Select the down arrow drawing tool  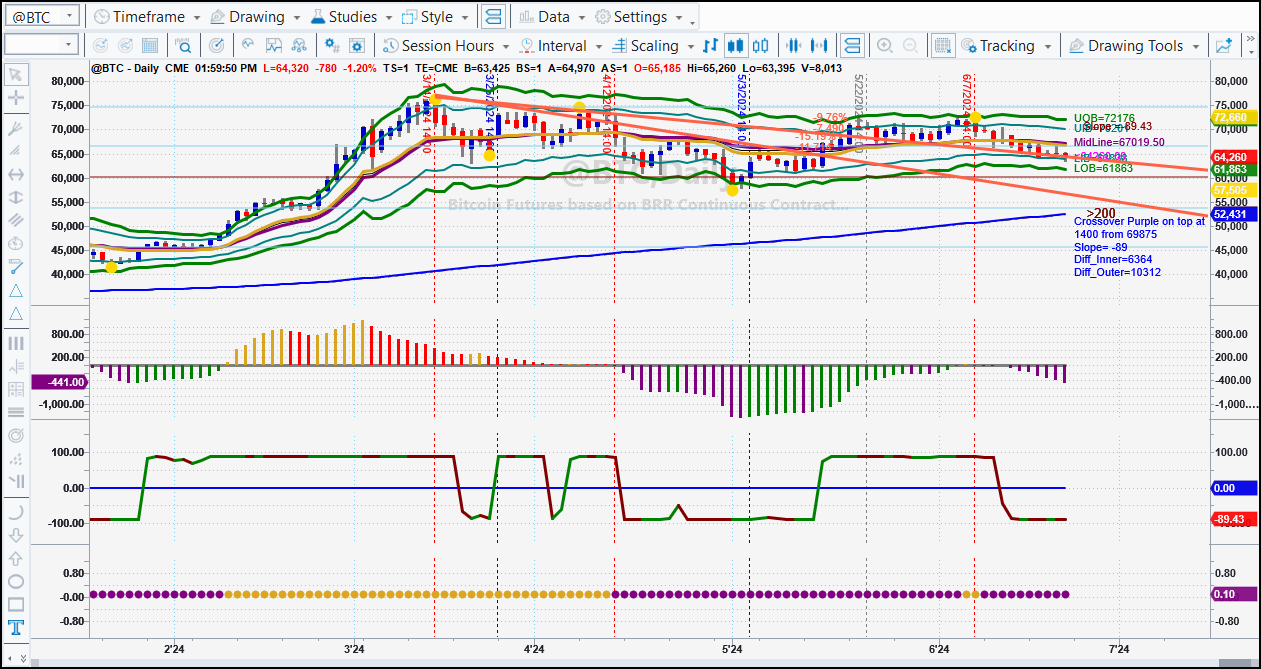[15, 534]
